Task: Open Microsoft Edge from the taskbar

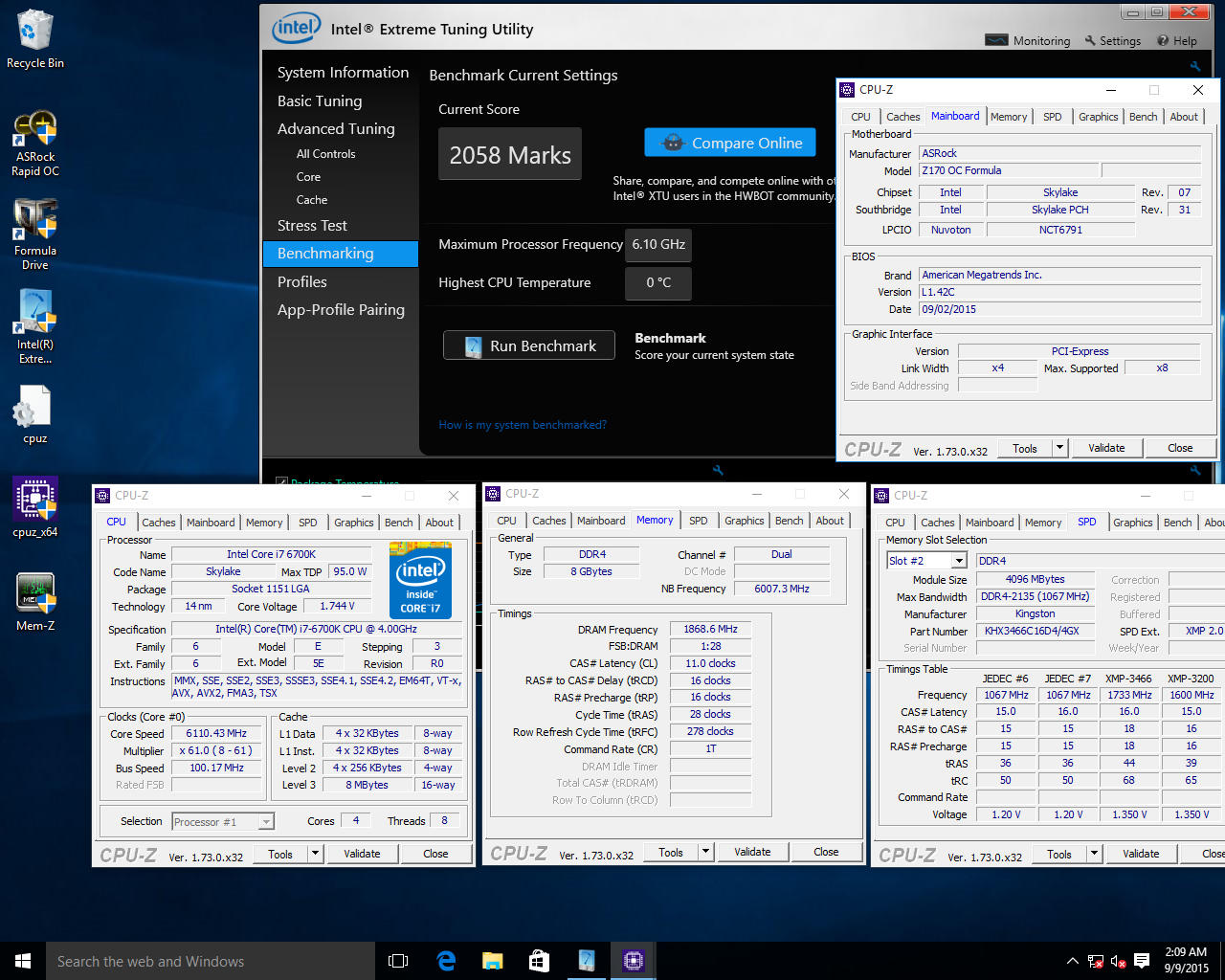Action: click(446, 961)
